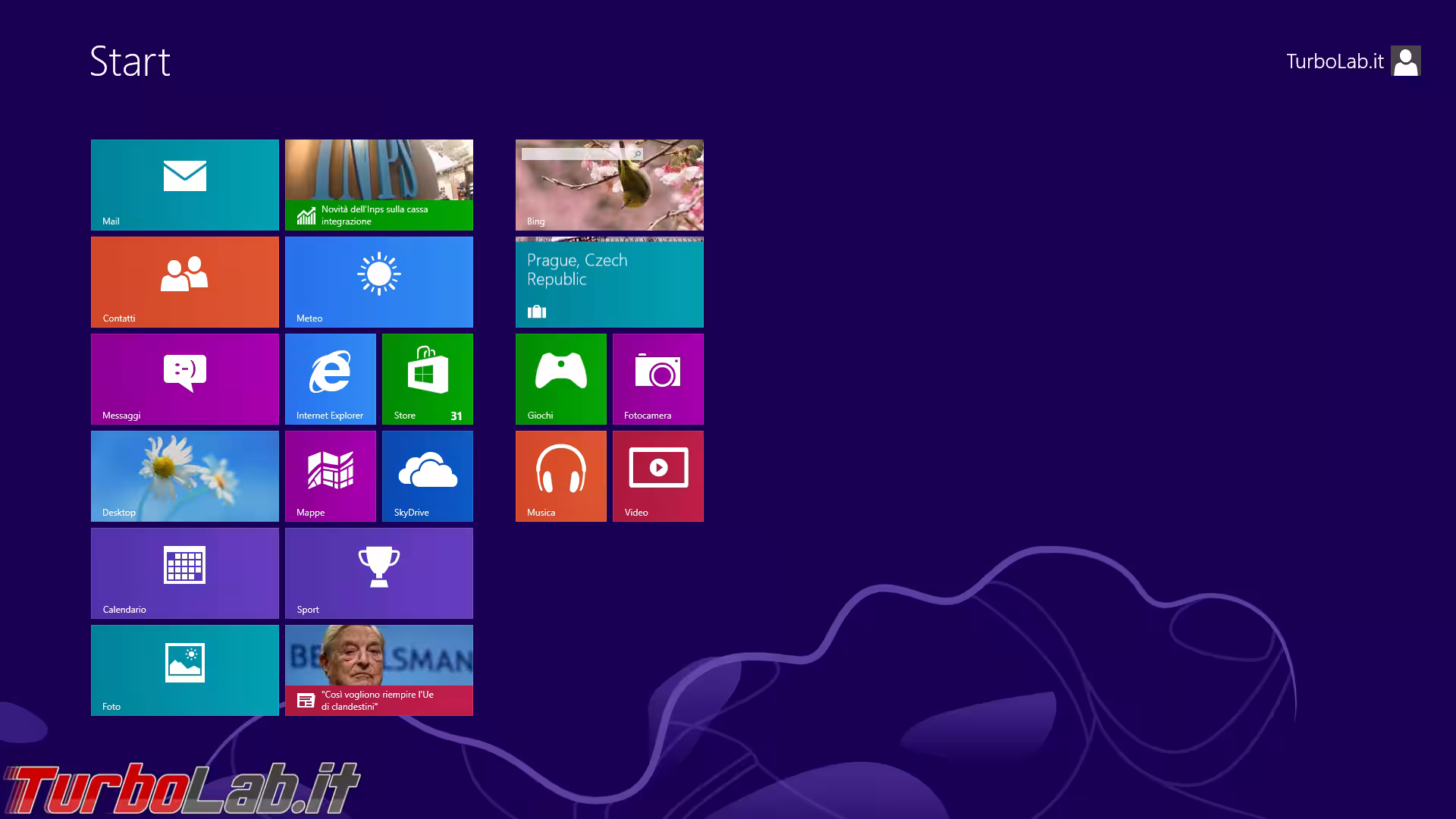Image resolution: width=1456 pixels, height=819 pixels.
Task: Open the Giochi tile
Action: [x=560, y=378]
